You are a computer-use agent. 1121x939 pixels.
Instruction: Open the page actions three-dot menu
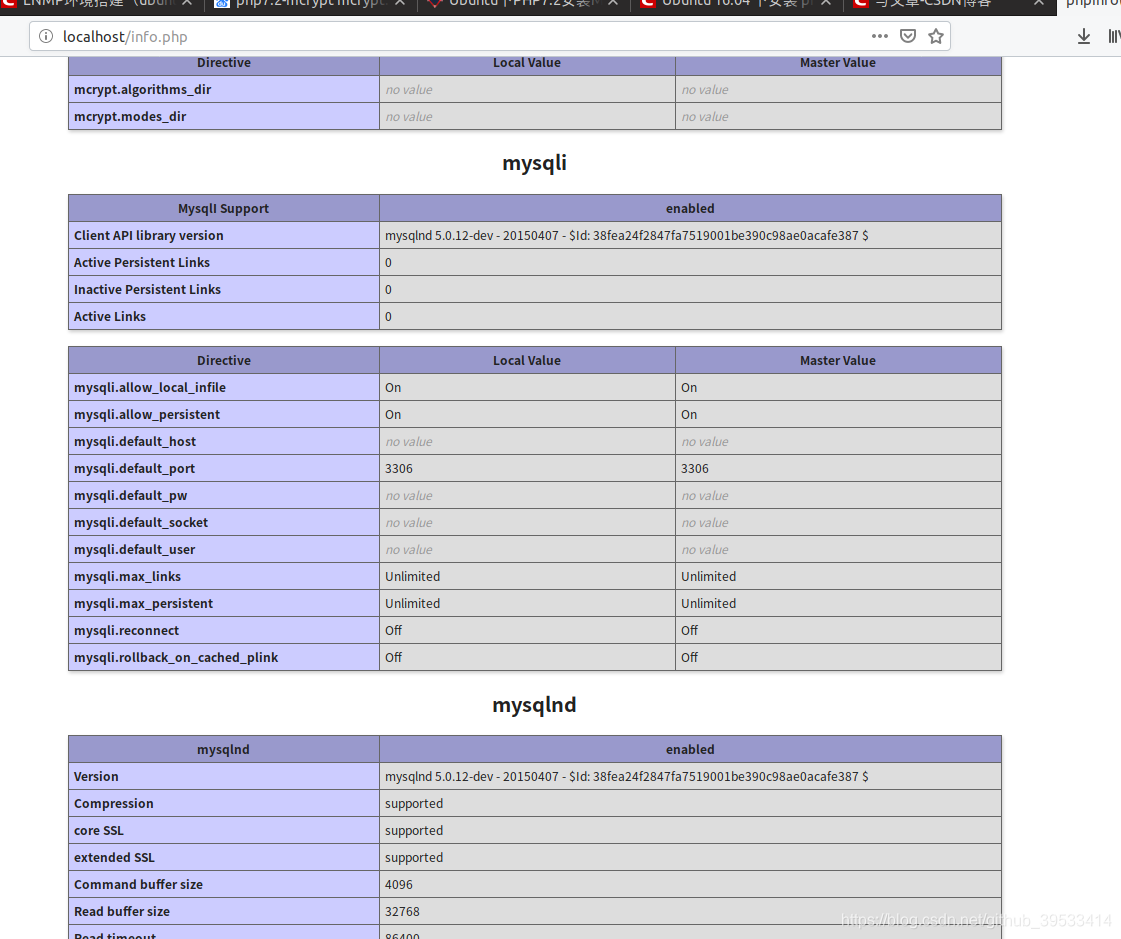click(x=879, y=36)
